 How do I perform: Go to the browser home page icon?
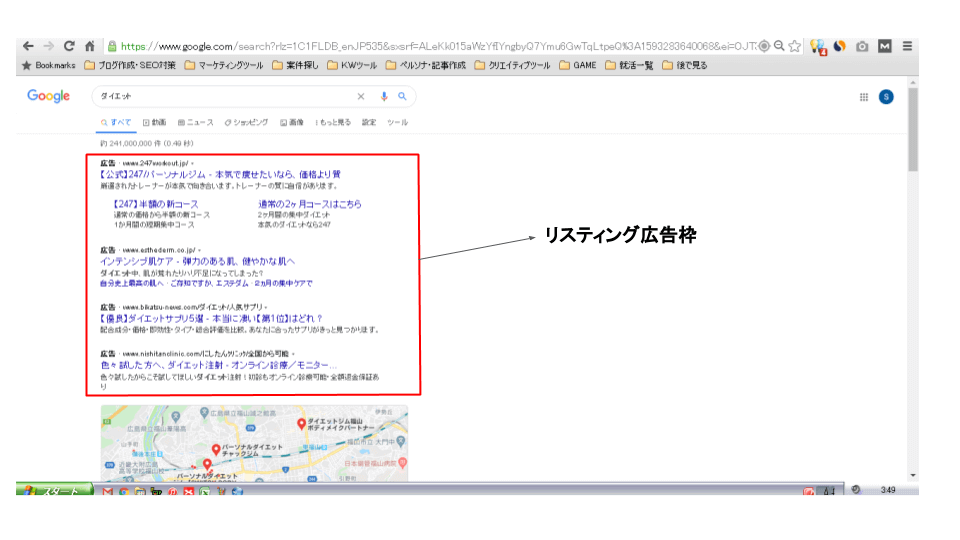[x=89, y=46]
